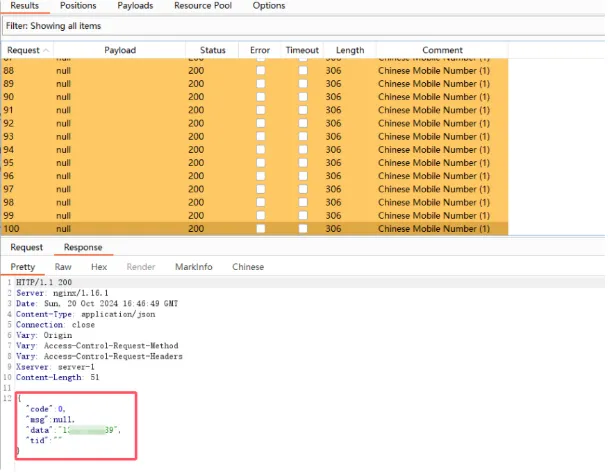Toggle the Timeout checkbox in row 95
This screenshot has height=473, width=608.
tap(303, 163)
